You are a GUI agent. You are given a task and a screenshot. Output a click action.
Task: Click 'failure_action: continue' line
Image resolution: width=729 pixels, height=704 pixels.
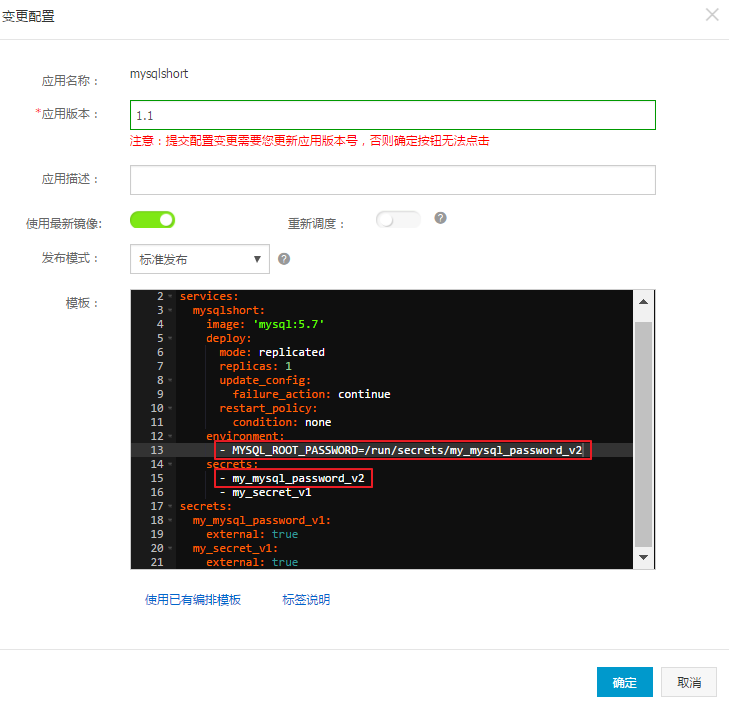311,394
